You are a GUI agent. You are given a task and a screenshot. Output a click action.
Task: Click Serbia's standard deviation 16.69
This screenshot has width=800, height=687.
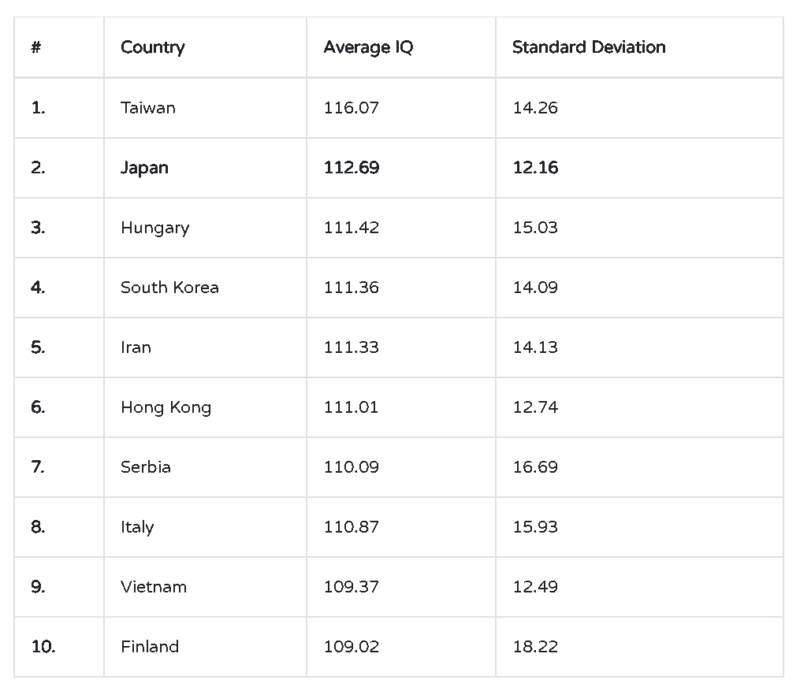tap(535, 467)
